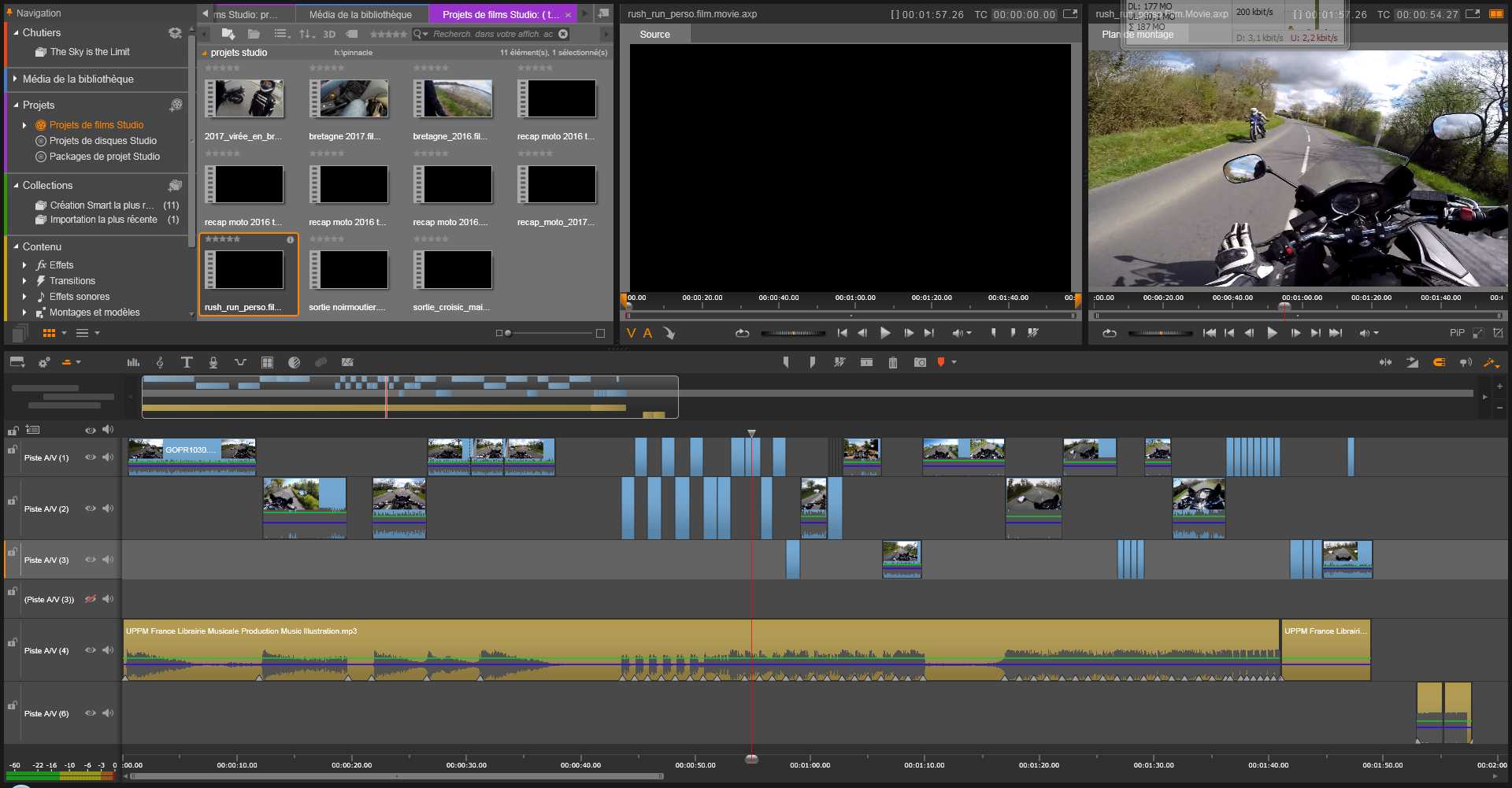Image resolution: width=1512 pixels, height=788 pixels.
Task: Enable audio ducking in the timeline toolbar
Action: pos(240,362)
